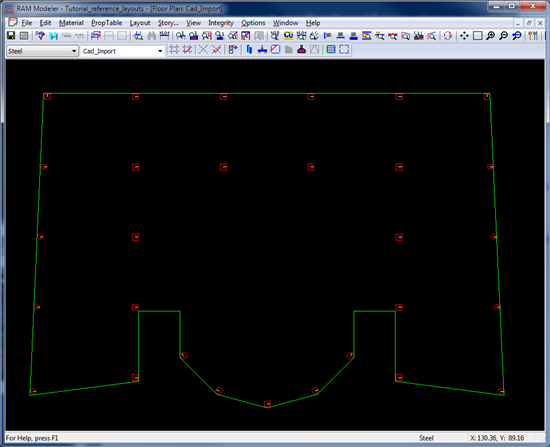Click zoom previous magnifier with blue arrow

click(x=516, y=35)
